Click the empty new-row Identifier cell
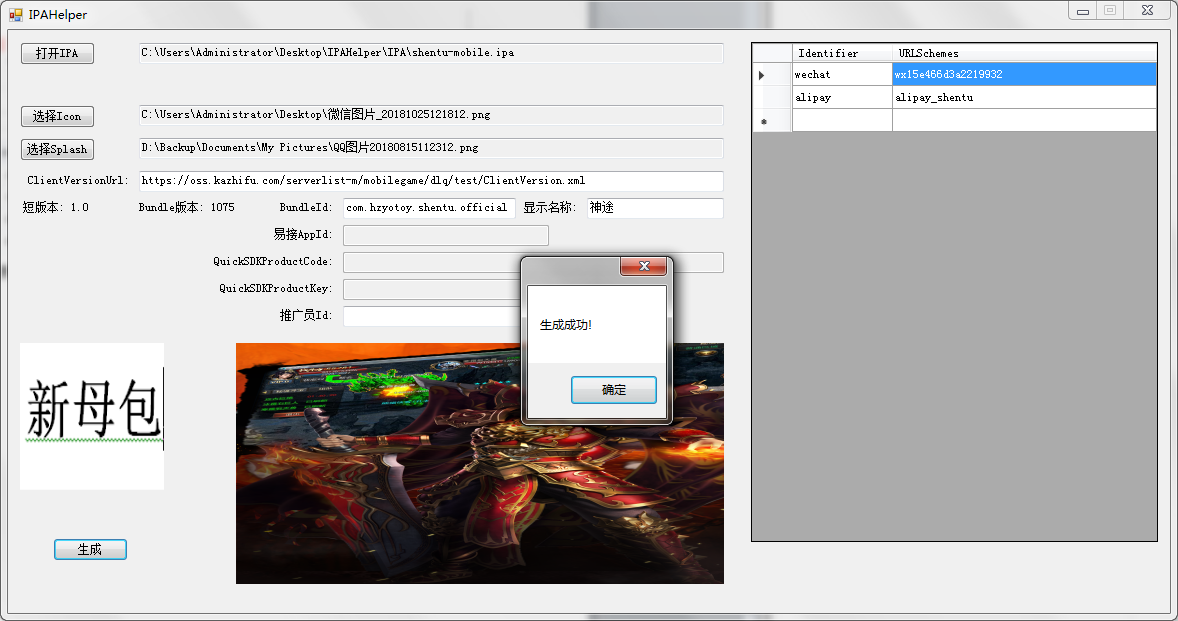This screenshot has height=621, width=1178. coord(842,121)
